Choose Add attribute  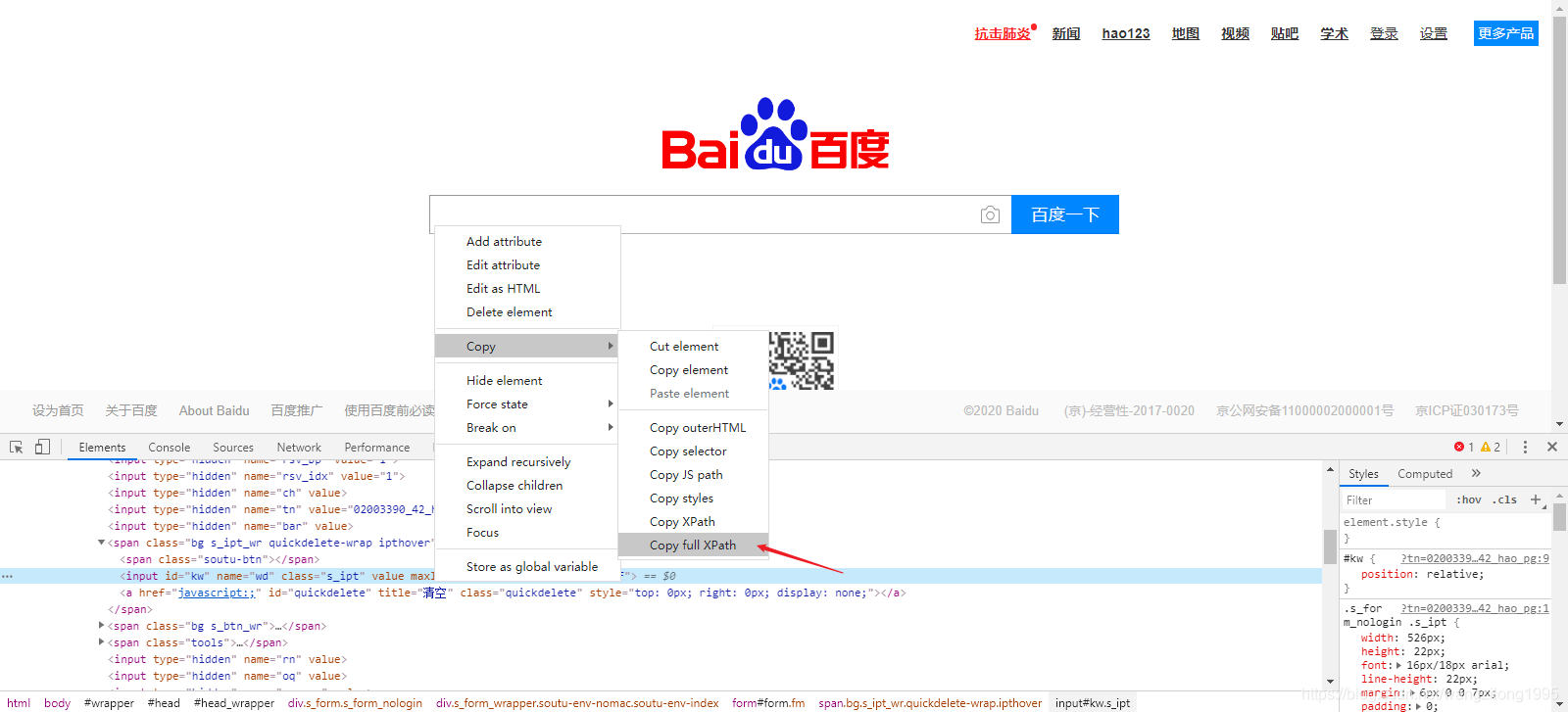click(x=527, y=241)
